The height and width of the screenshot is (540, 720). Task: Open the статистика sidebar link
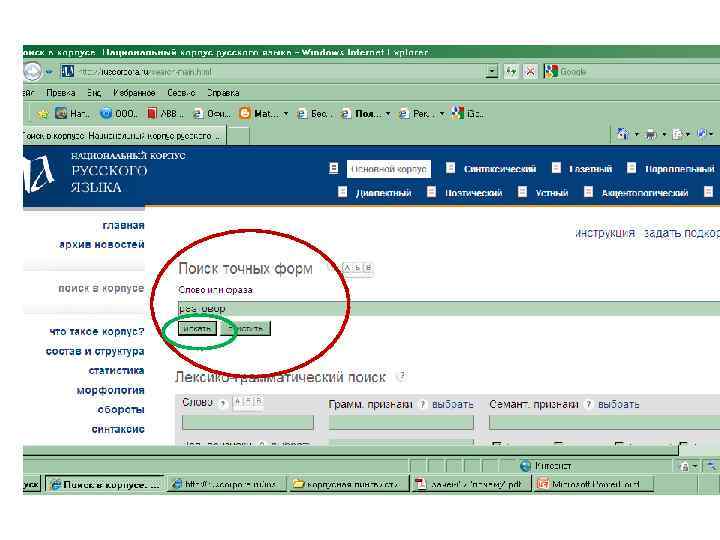[116, 371]
